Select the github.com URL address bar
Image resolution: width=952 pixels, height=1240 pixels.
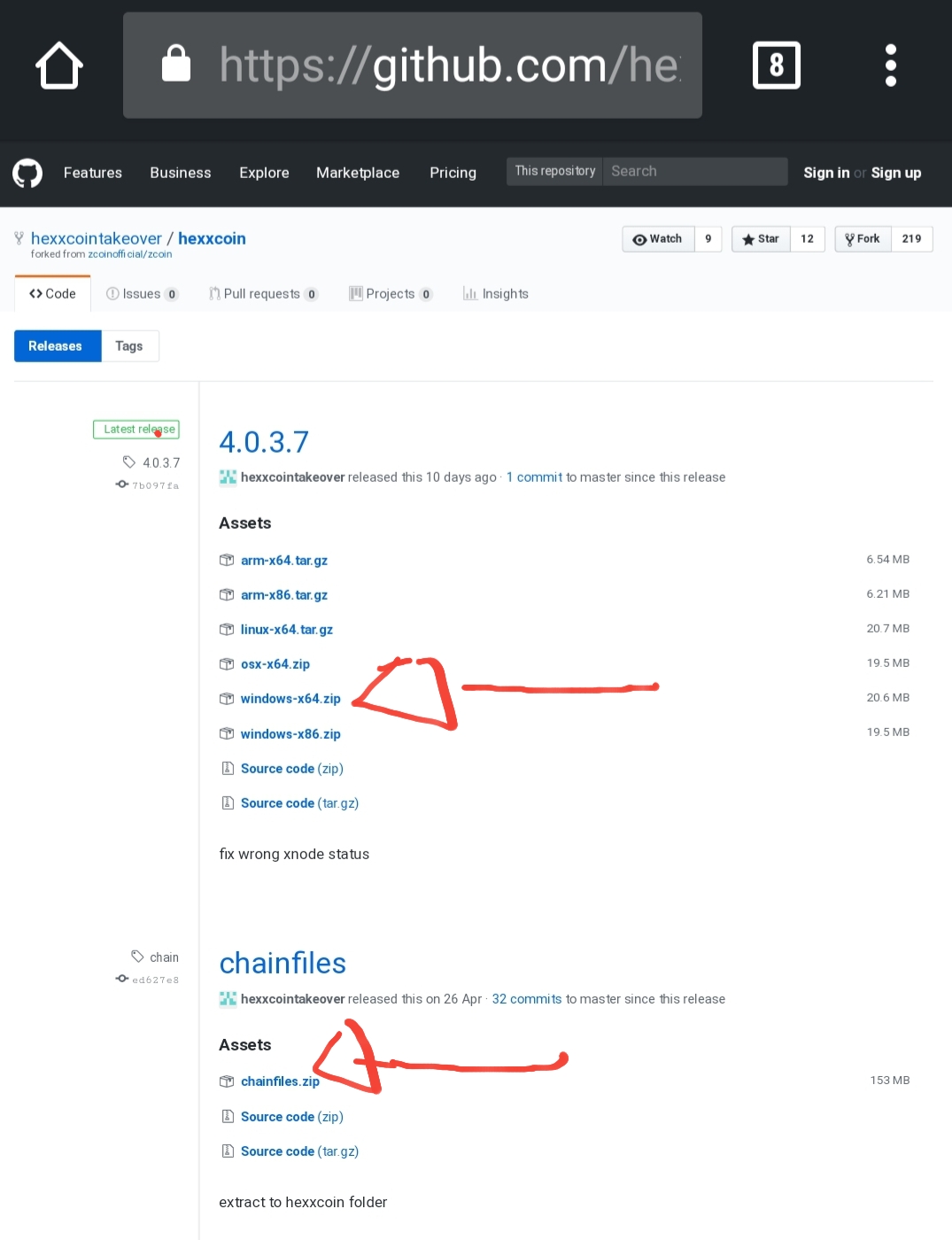413,66
